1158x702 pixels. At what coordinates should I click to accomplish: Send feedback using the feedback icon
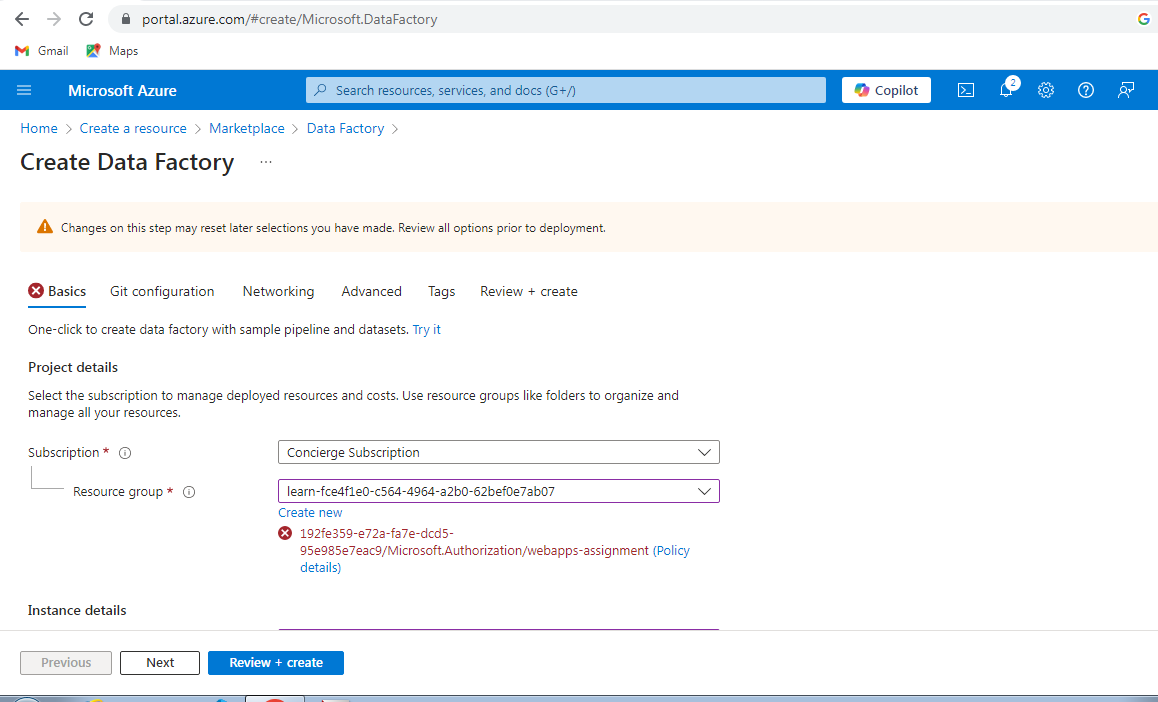pos(1125,90)
